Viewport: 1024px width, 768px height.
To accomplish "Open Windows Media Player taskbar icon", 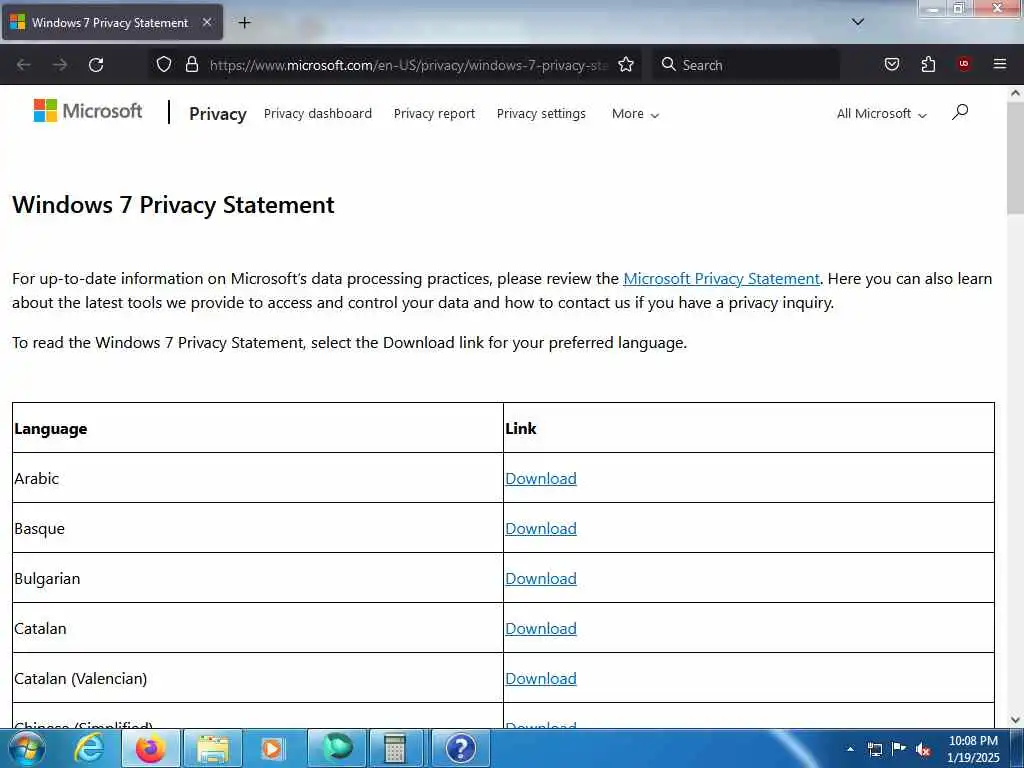I will click(272, 749).
